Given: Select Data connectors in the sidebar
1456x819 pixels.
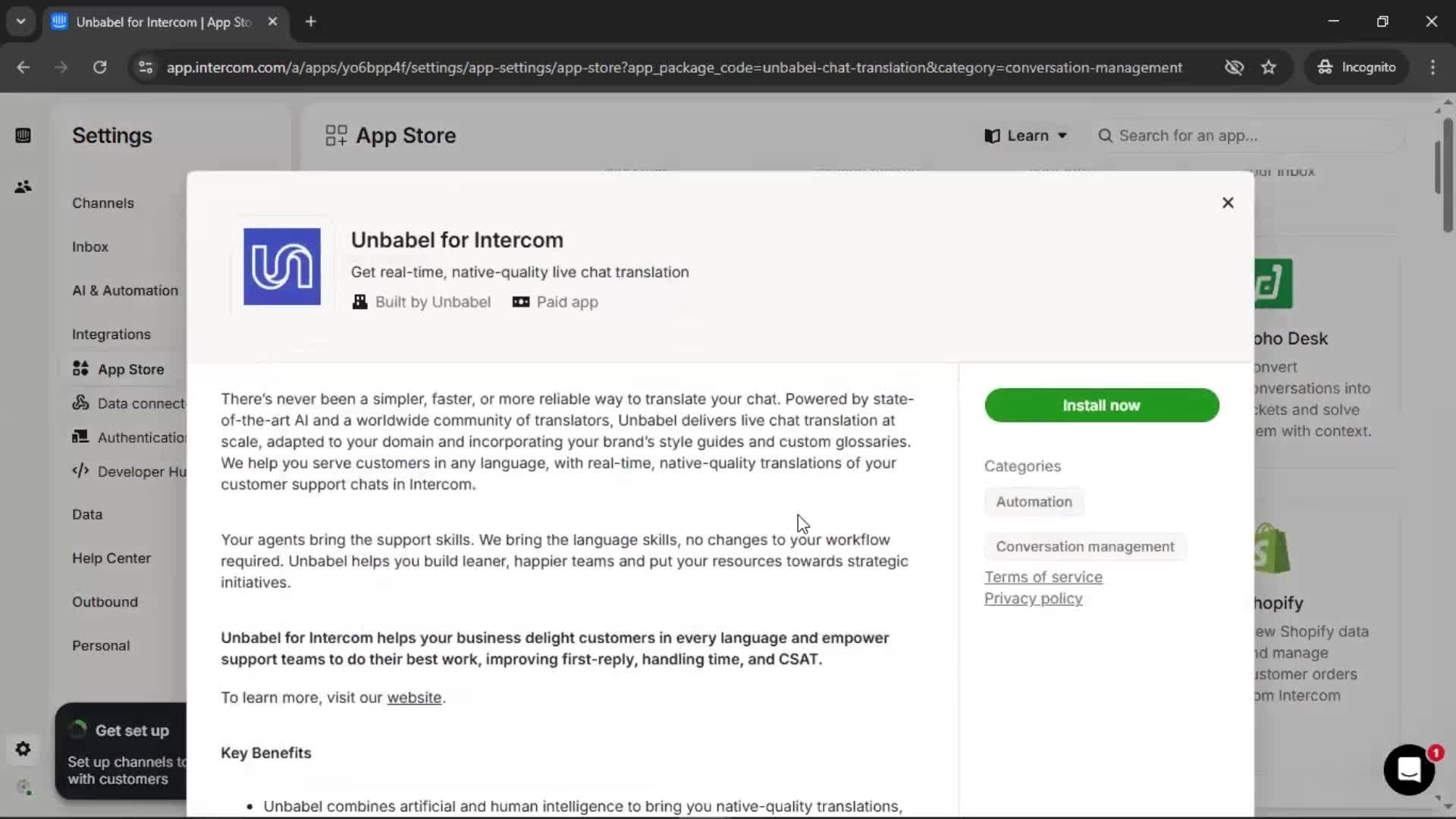Looking at the screenshot, I should pos(141,403).
